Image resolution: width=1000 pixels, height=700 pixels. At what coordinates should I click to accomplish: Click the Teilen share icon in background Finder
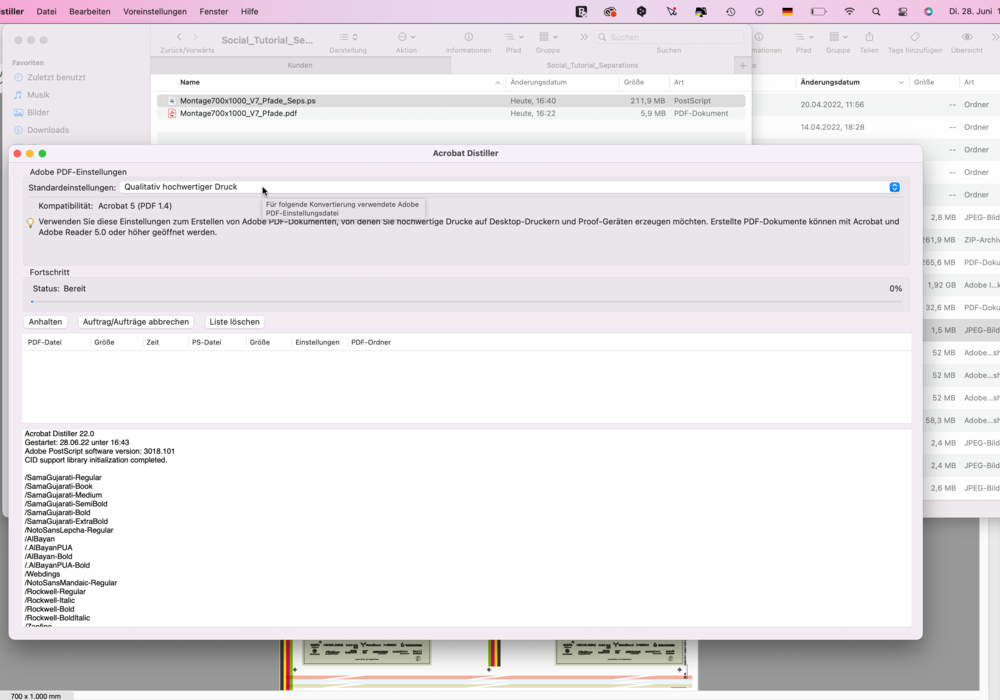(869, 37)
